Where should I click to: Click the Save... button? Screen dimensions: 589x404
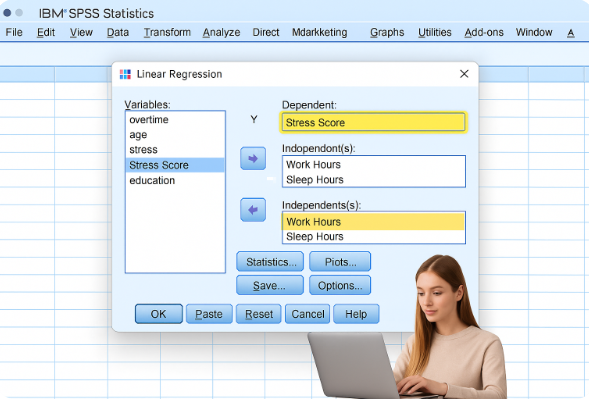[270, 285]
